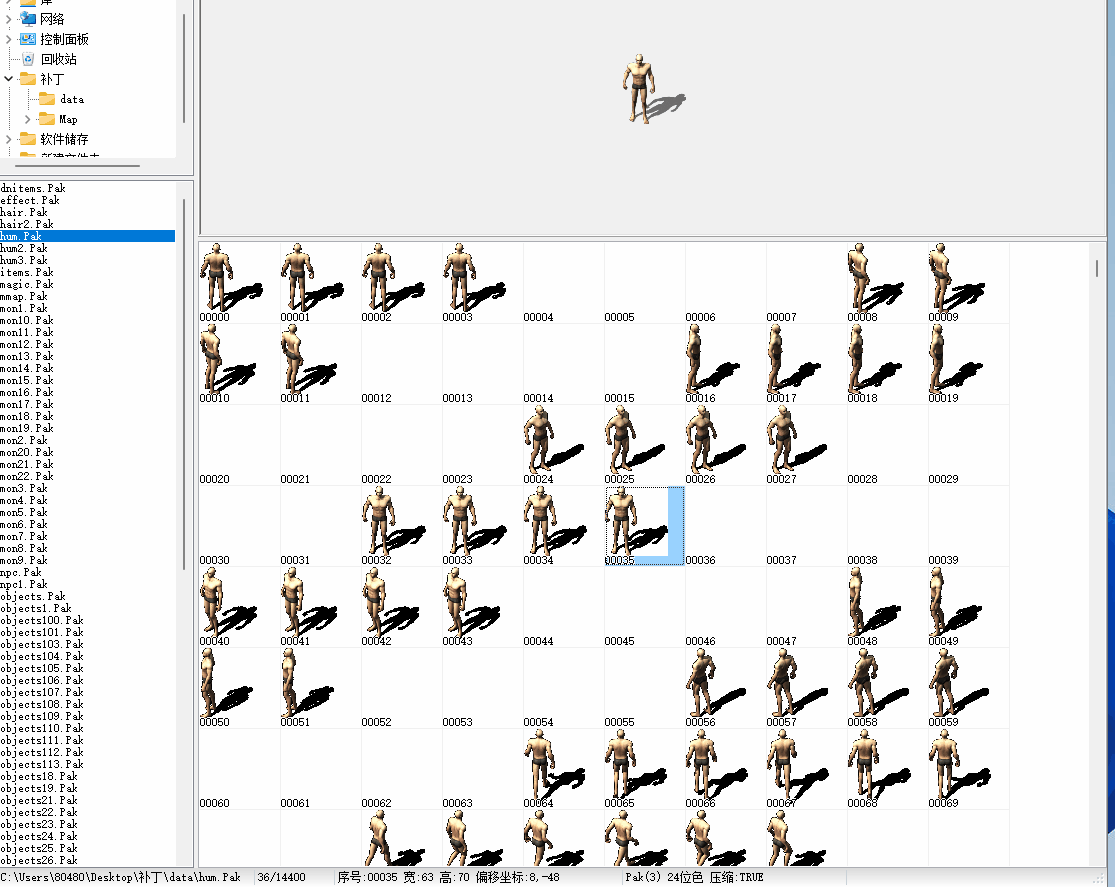Screen dimensions: 1115x887
Task: Open mmap.Pak in the file list
Action: coord(24,297)
